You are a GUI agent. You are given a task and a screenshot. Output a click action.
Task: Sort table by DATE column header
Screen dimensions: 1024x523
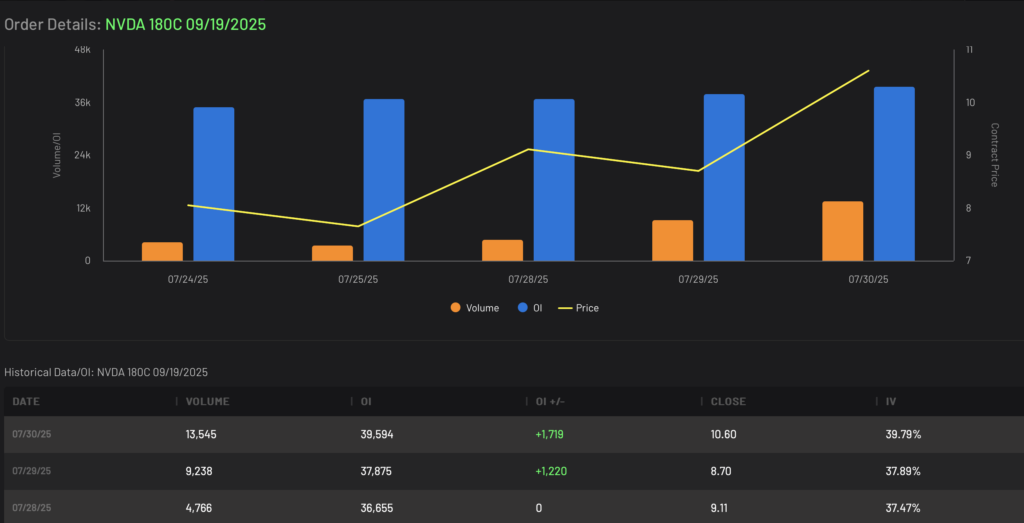(x=26, y=402)
